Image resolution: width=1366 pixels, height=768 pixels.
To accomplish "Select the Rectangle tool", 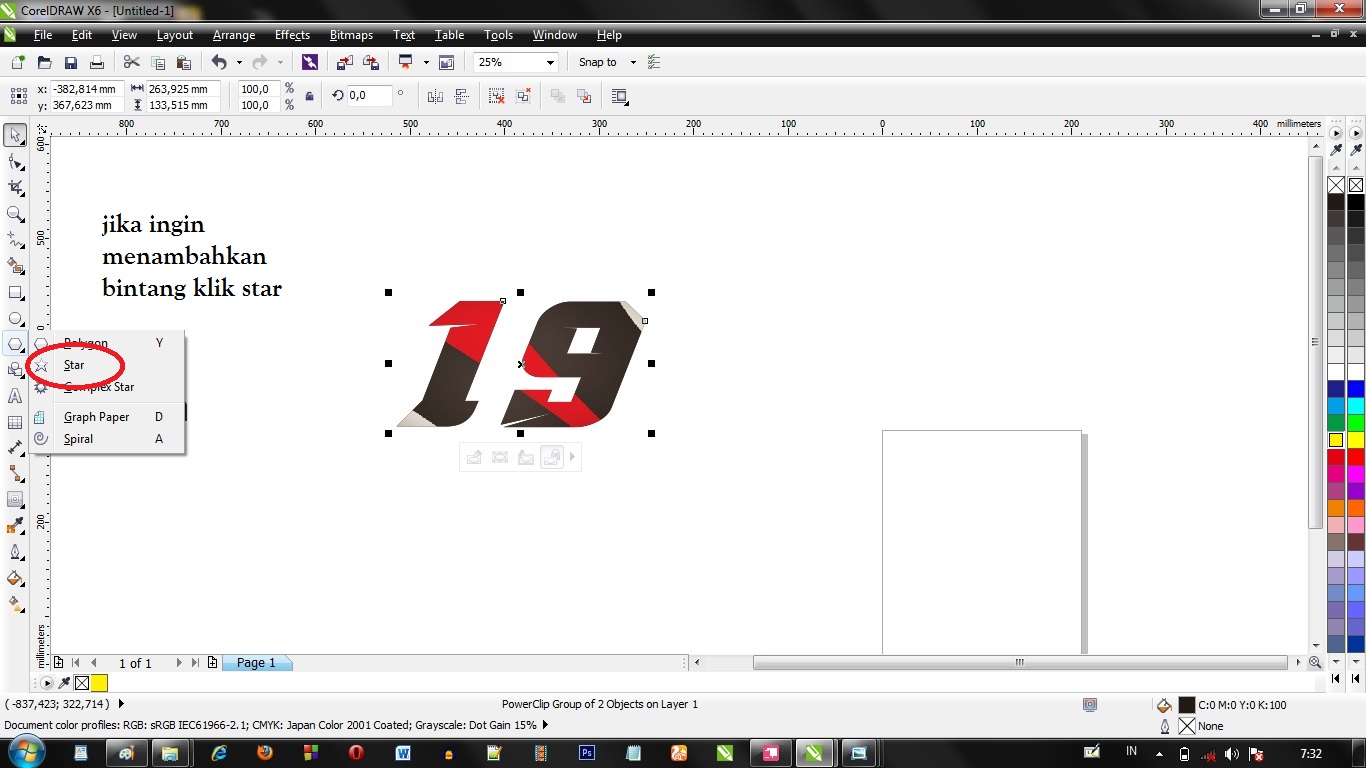I will [x=15, y=292].
